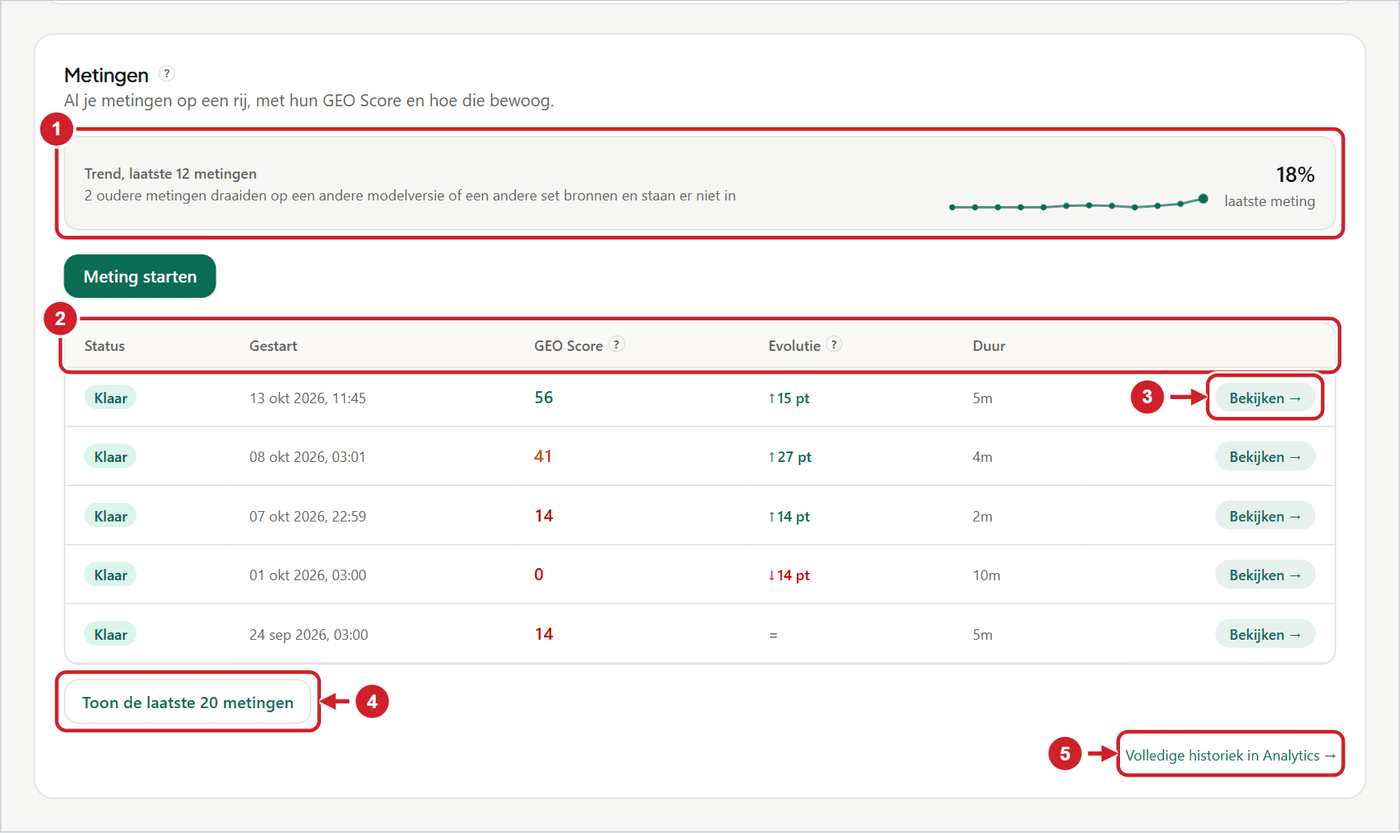Show the last 20 measurements
The height and width of the screenshot is (833, 1400).
[188, 702]
